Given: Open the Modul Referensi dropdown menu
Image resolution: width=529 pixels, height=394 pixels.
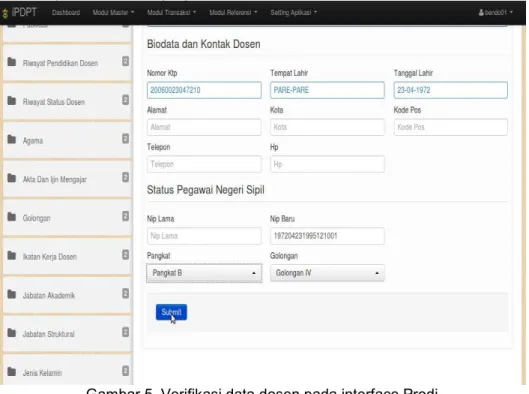Looking at the screenshot, I should [233, 12].
